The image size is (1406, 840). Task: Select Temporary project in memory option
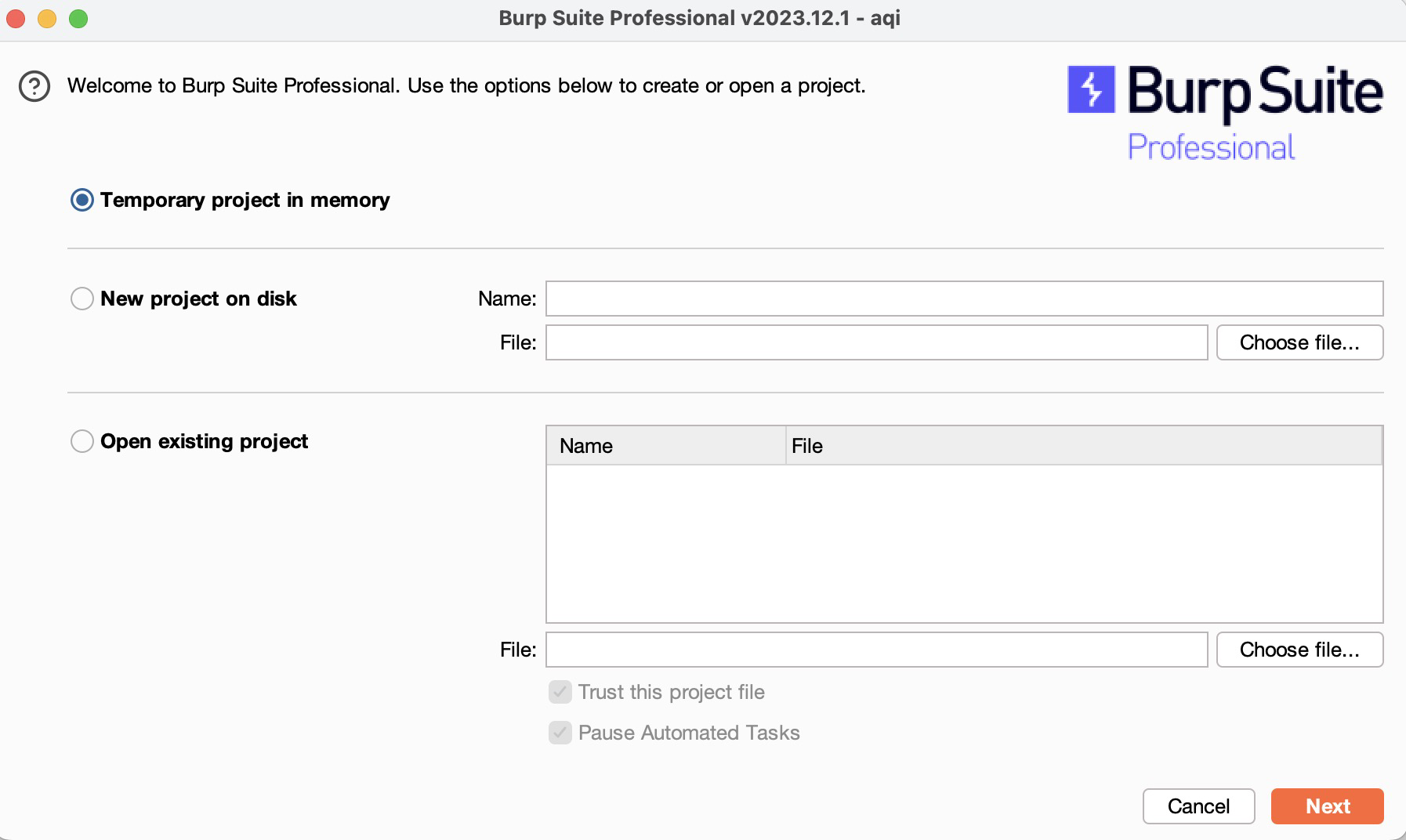coord(82,200)
